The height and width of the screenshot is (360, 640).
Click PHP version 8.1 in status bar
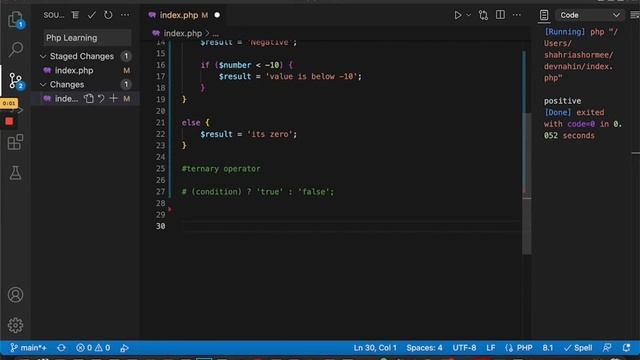tap(548, 348)
